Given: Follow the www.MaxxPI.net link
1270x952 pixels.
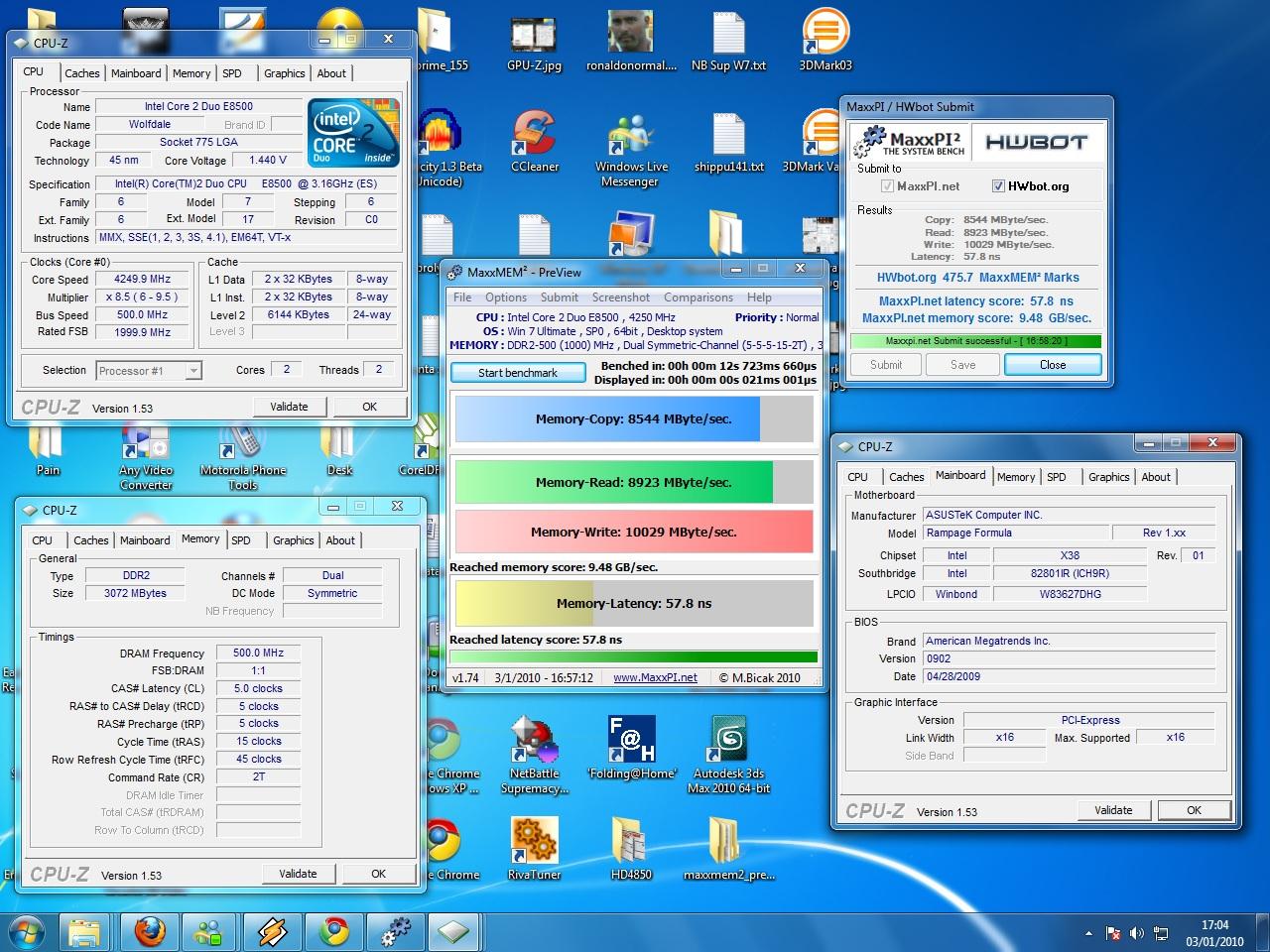Looking at the screenshot, I should coord(655,678).
